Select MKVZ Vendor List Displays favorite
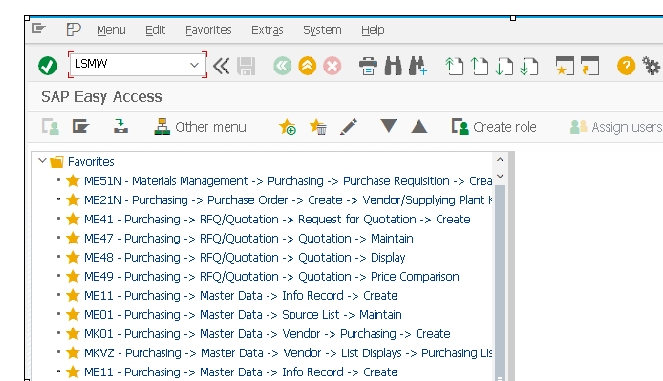Image resolution: width=663 pixels, height=381 pixels. [x=288, y=353]
